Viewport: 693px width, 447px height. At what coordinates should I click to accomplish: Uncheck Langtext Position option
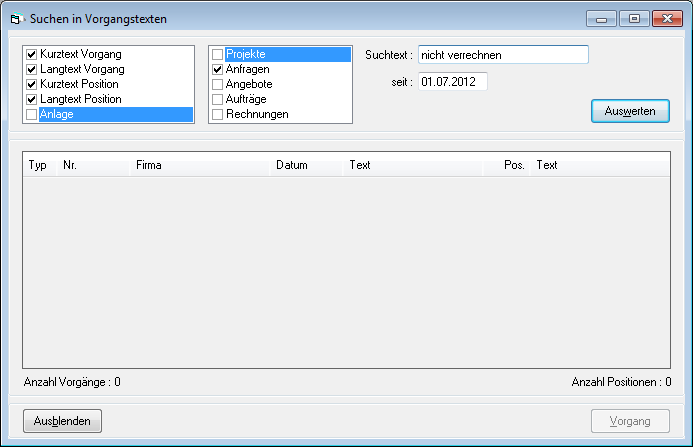(x=32, y=99)
